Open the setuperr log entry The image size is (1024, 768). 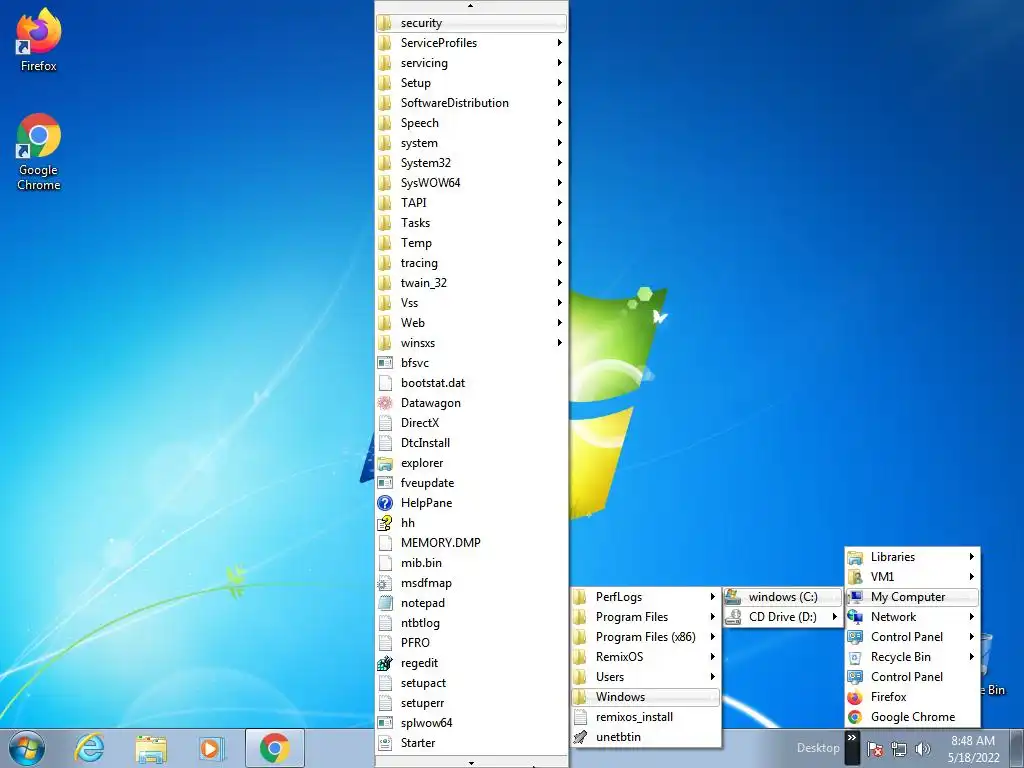click(471, 703)
